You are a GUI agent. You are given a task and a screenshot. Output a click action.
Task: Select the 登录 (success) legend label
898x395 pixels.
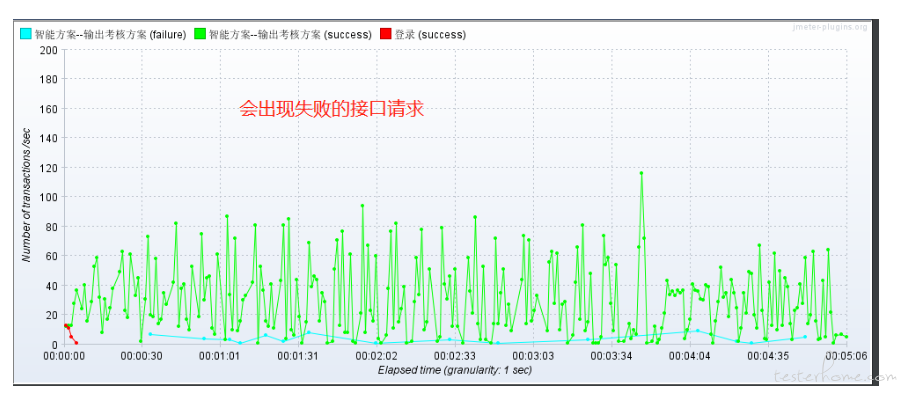tap(430, 34)
